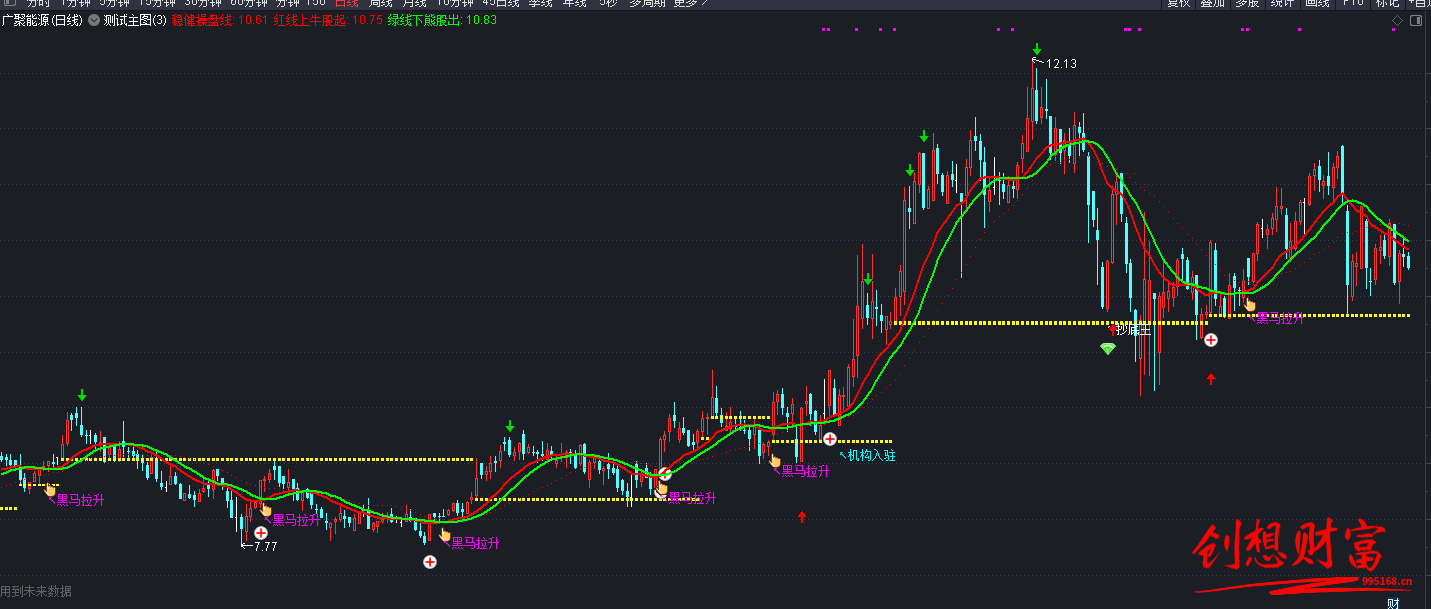Click the green diamond icon below 抄底王

[x=1107, y=348]
